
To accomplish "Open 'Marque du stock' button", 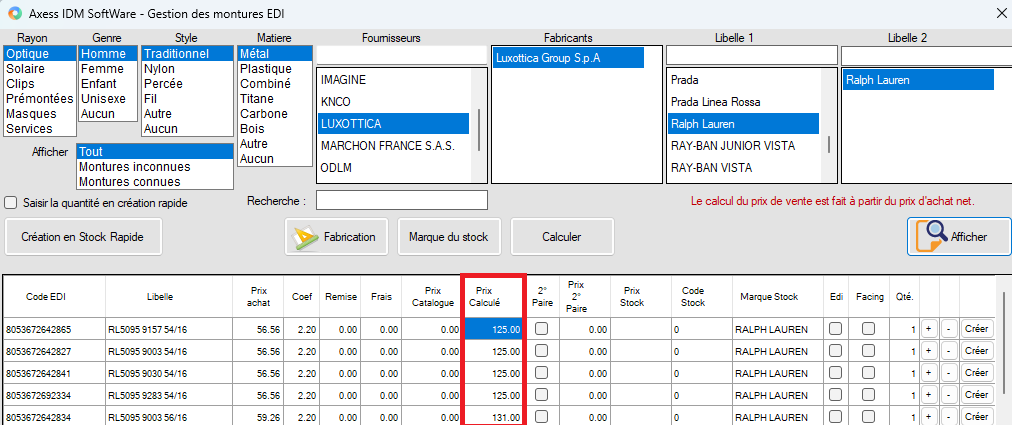I will pos(448,237).
